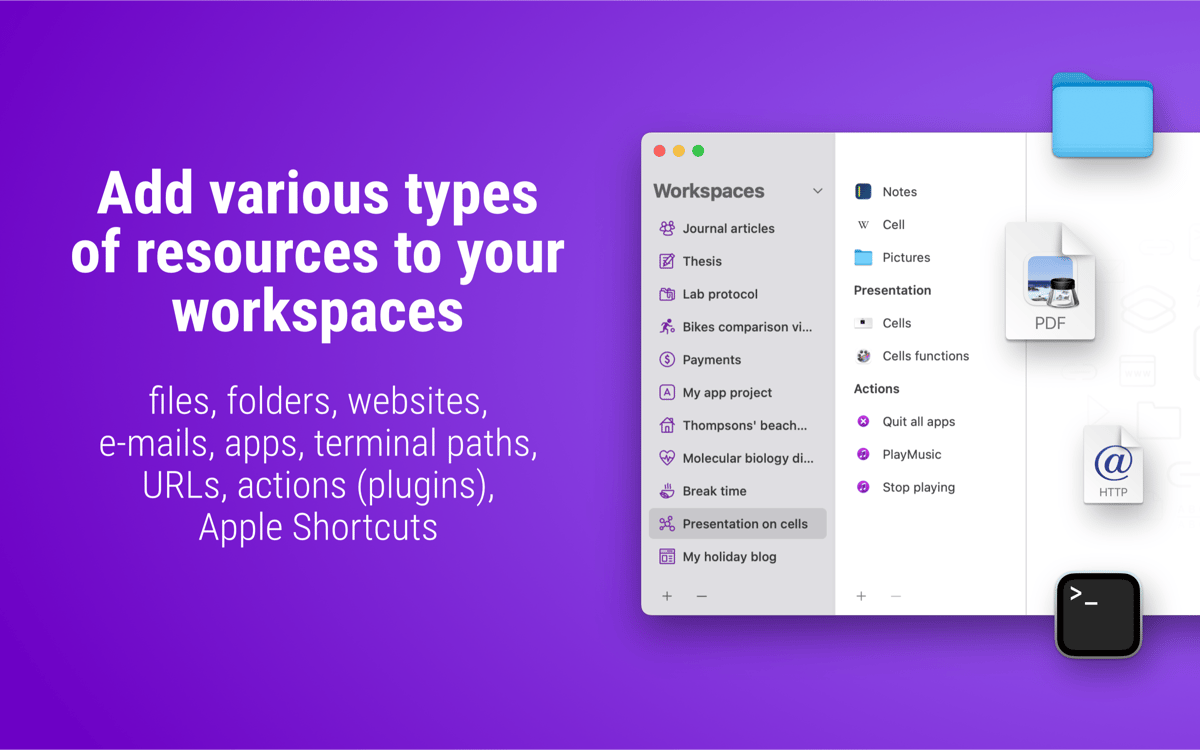
Task: Run the Stop playing action
Action: pyautogui.click(x=918, y=488)
